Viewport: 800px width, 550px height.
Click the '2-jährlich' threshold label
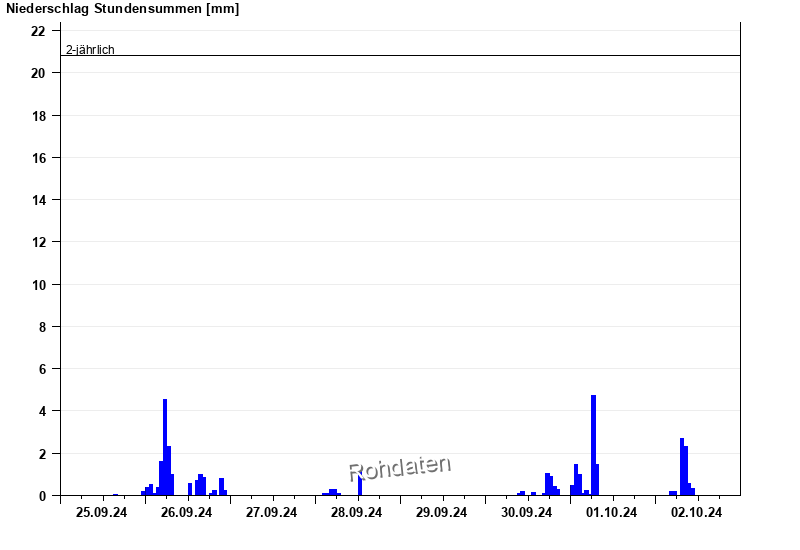point(90,49)
